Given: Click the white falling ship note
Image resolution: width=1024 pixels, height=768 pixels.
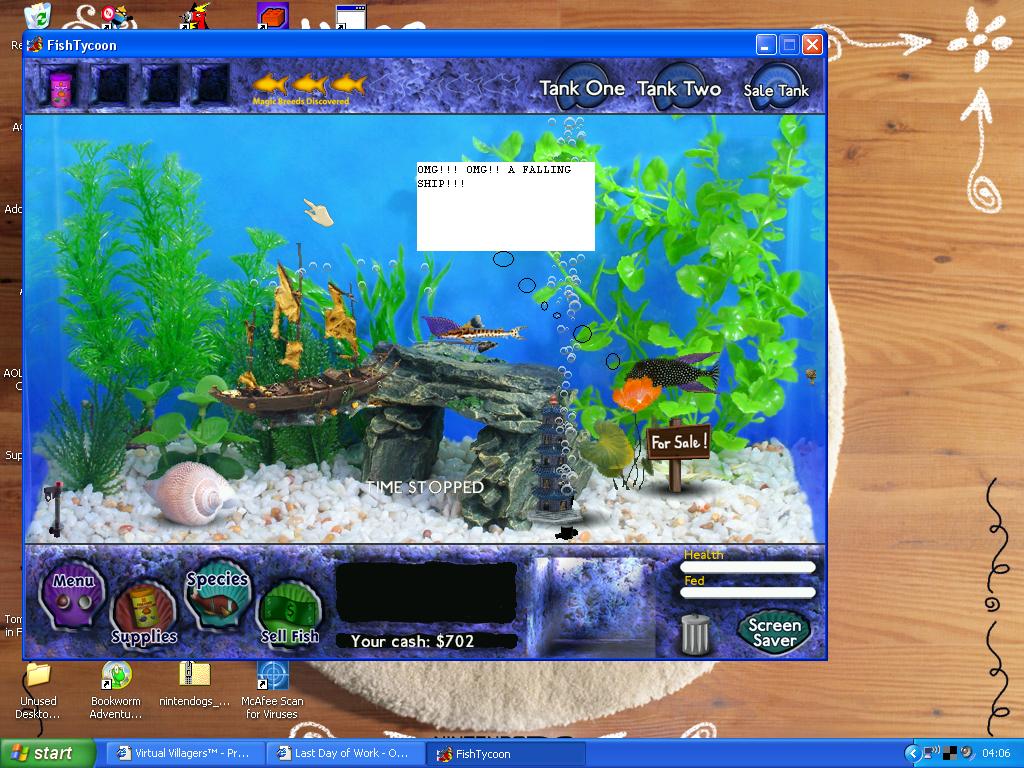Looking at the screenshot, I should pos(505,206).
